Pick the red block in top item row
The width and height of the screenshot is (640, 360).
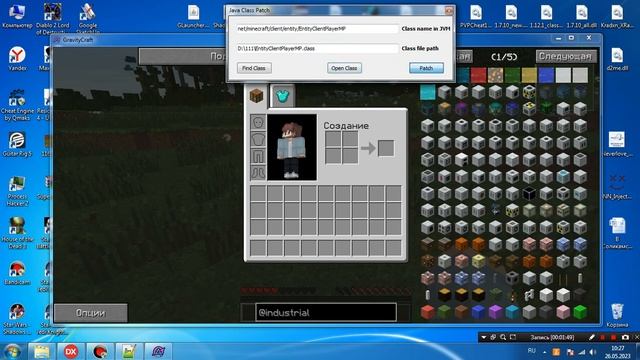[x=478, y=75]
